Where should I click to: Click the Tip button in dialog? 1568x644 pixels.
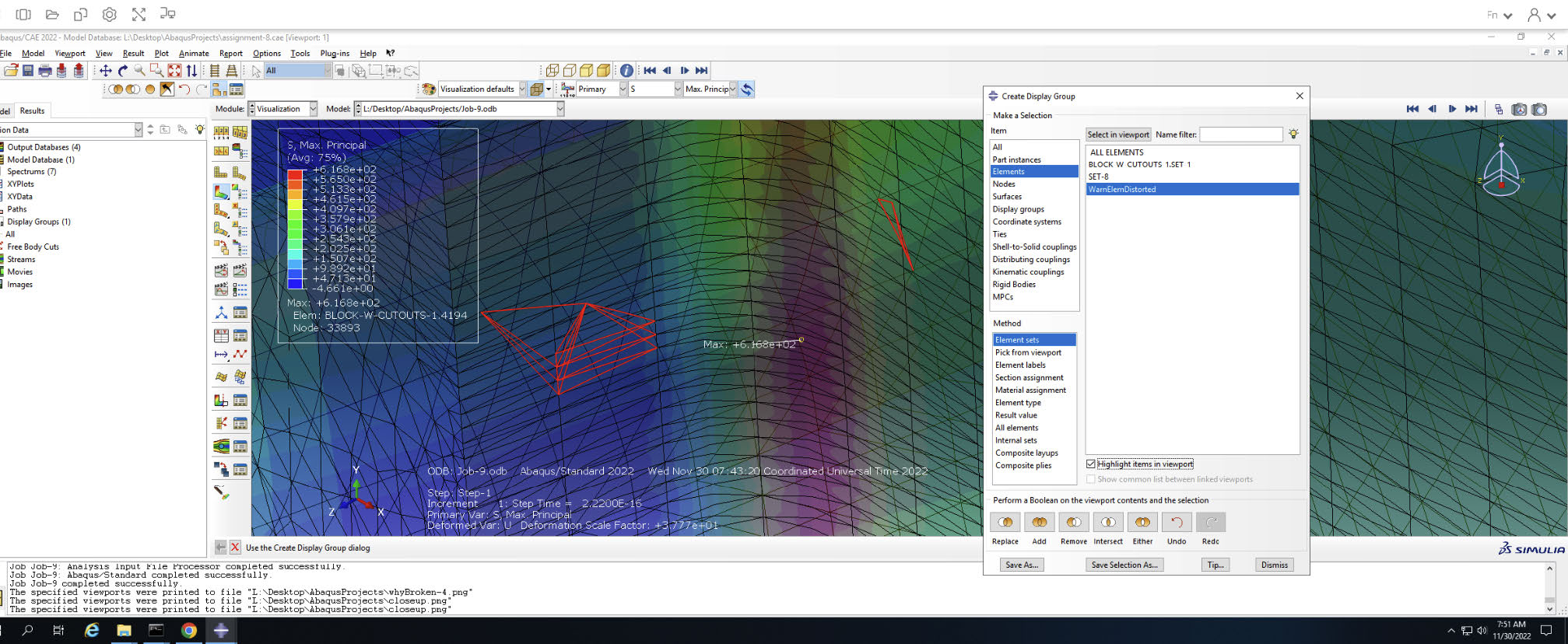(1215, 565)
